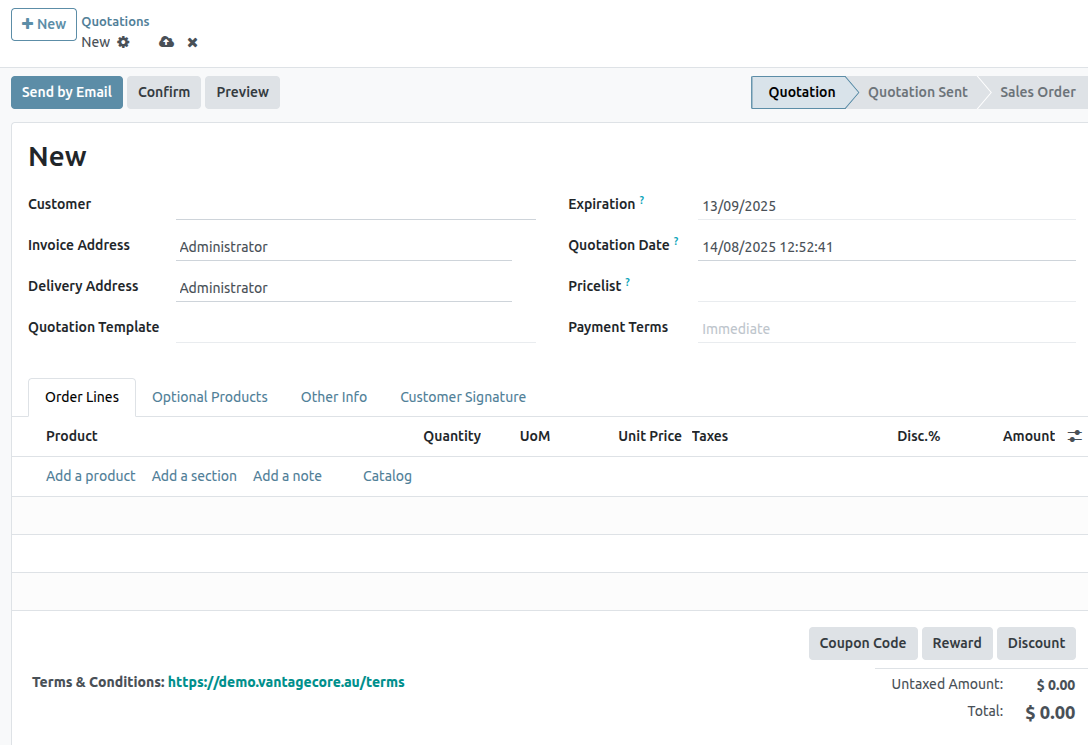The height and width of the screenshot is (745, 1088).
Task: Click the Pricelist help question mark
Action: click(x=628, y=283)
